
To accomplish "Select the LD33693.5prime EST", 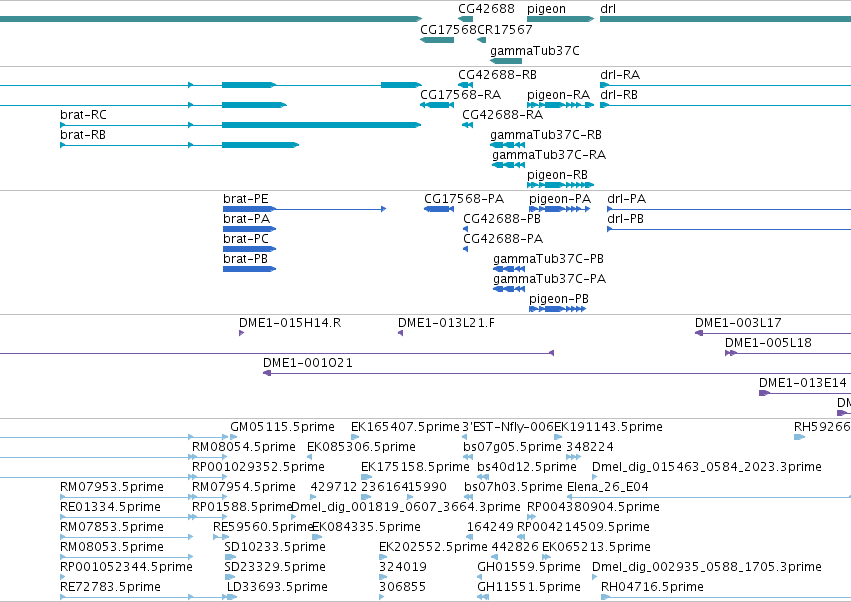I will (x=232, y=597).
